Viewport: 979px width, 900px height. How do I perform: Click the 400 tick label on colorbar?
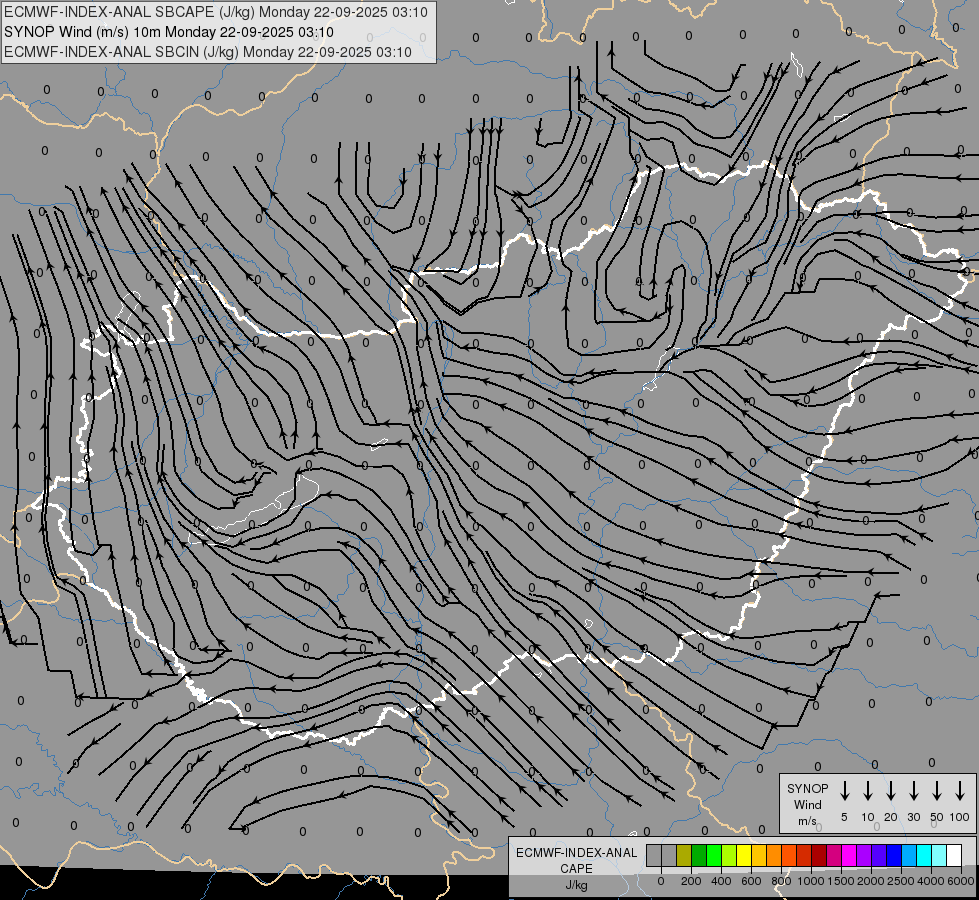[x=721, y=881]
